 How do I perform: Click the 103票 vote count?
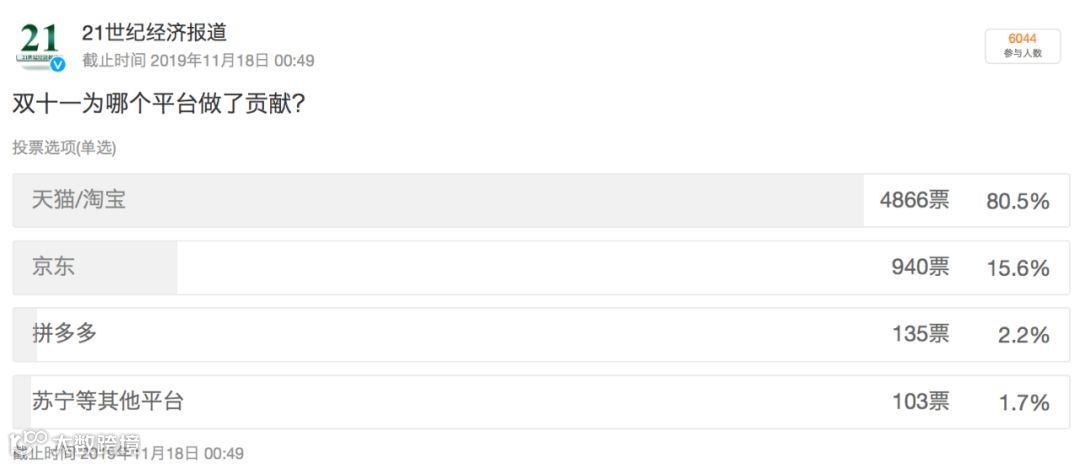click(x=920, y=401)
